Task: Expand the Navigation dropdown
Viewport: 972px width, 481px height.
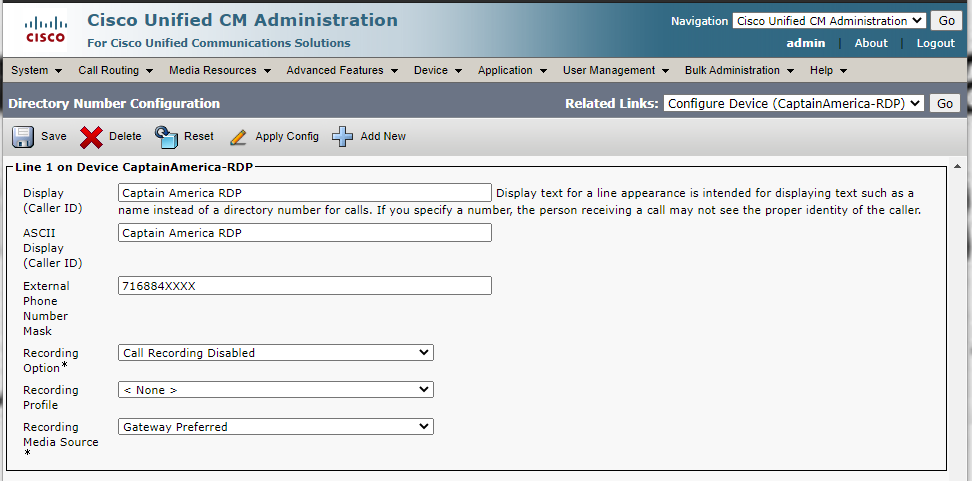Action: pos(828,21)
